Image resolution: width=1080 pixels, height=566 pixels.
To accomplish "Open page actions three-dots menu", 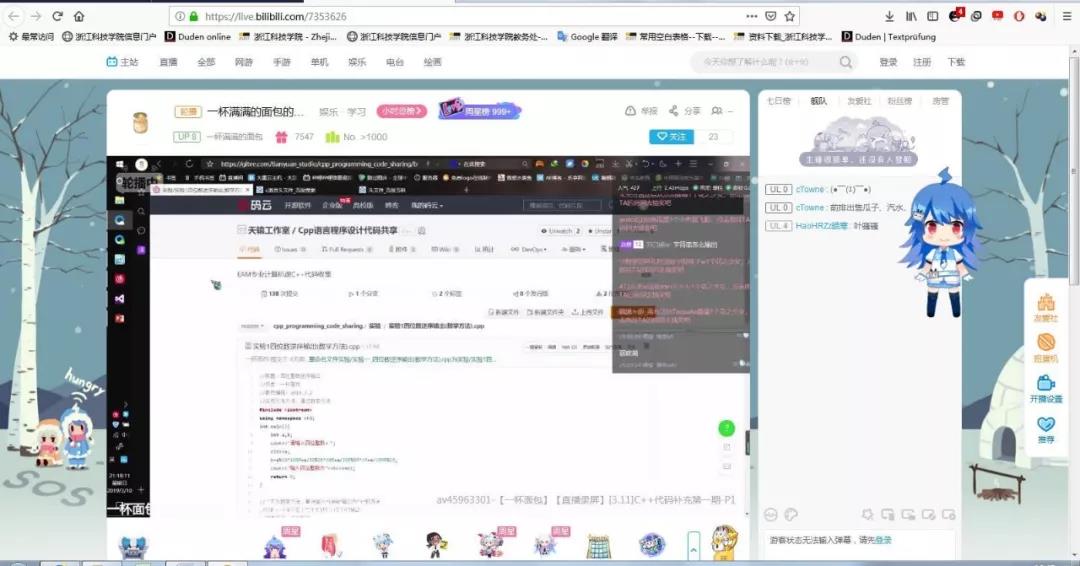I will coord(752,16).
